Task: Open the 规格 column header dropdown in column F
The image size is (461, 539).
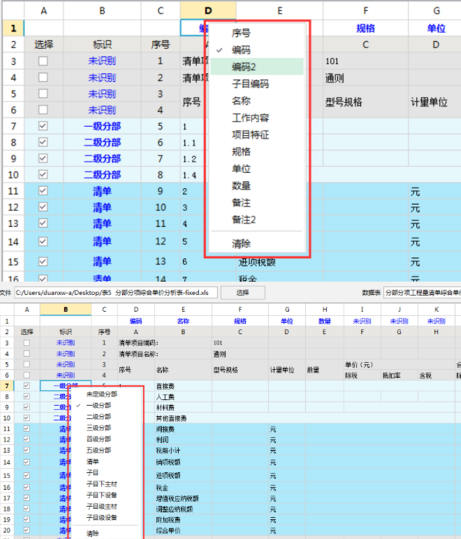Action: [365, 28]
